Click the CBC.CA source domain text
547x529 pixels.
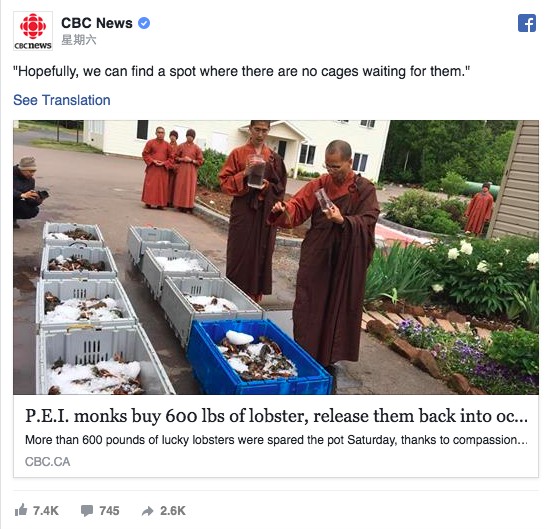(47, 462)
